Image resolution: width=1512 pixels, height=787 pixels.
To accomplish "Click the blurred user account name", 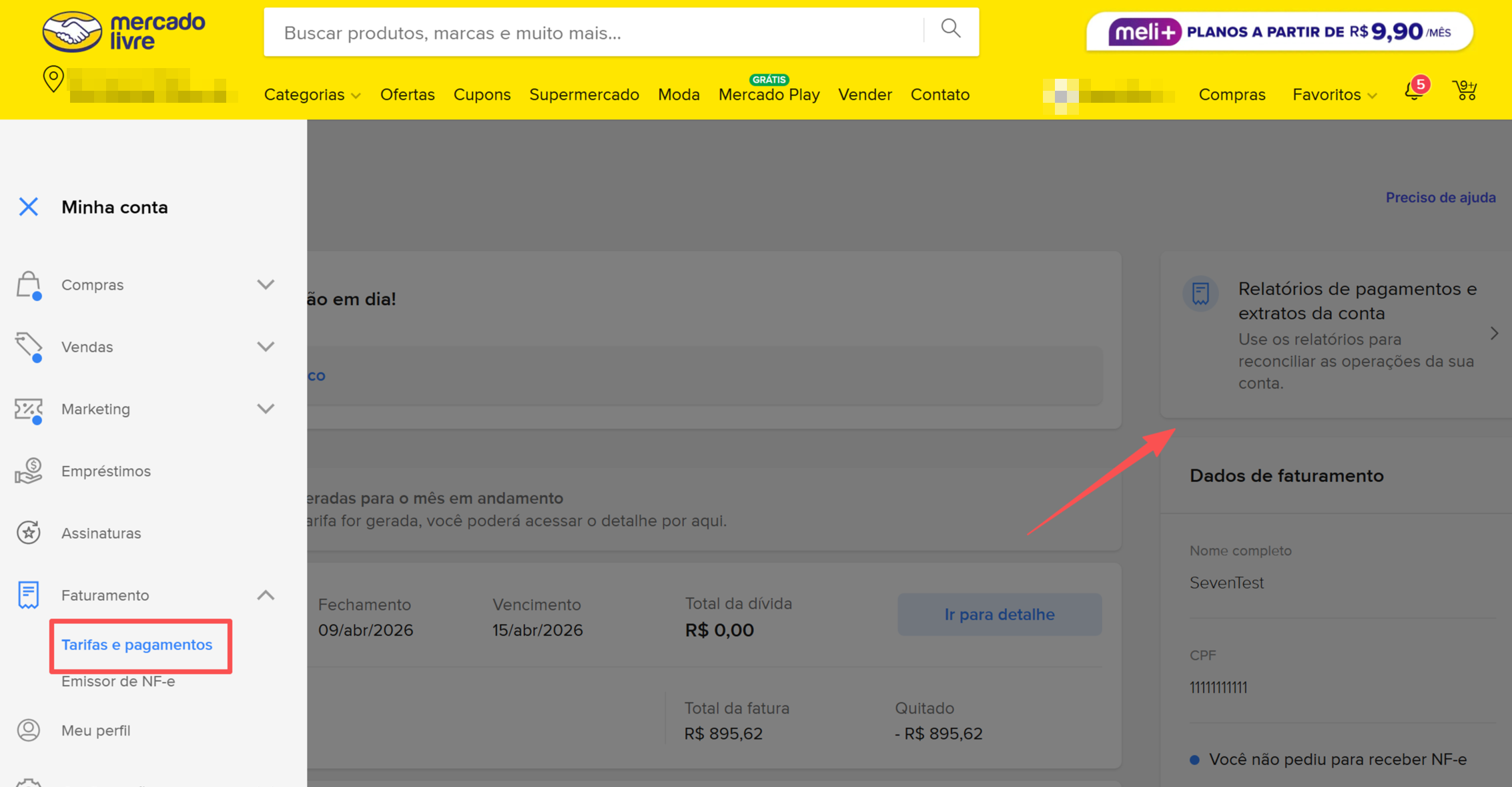I will click(x=1109, y=95).
